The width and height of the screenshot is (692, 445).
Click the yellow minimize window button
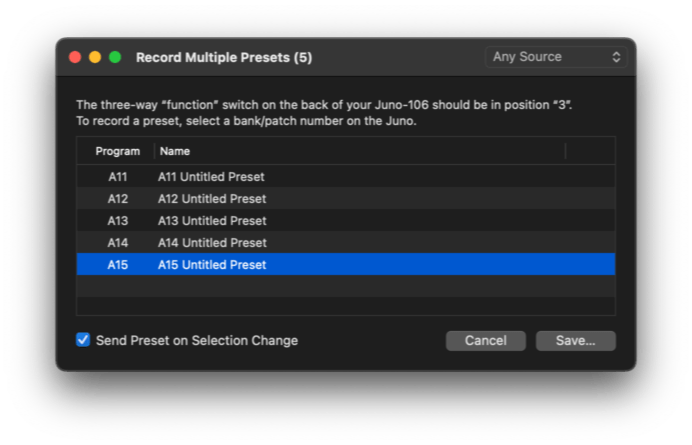[x=95, y=57]
